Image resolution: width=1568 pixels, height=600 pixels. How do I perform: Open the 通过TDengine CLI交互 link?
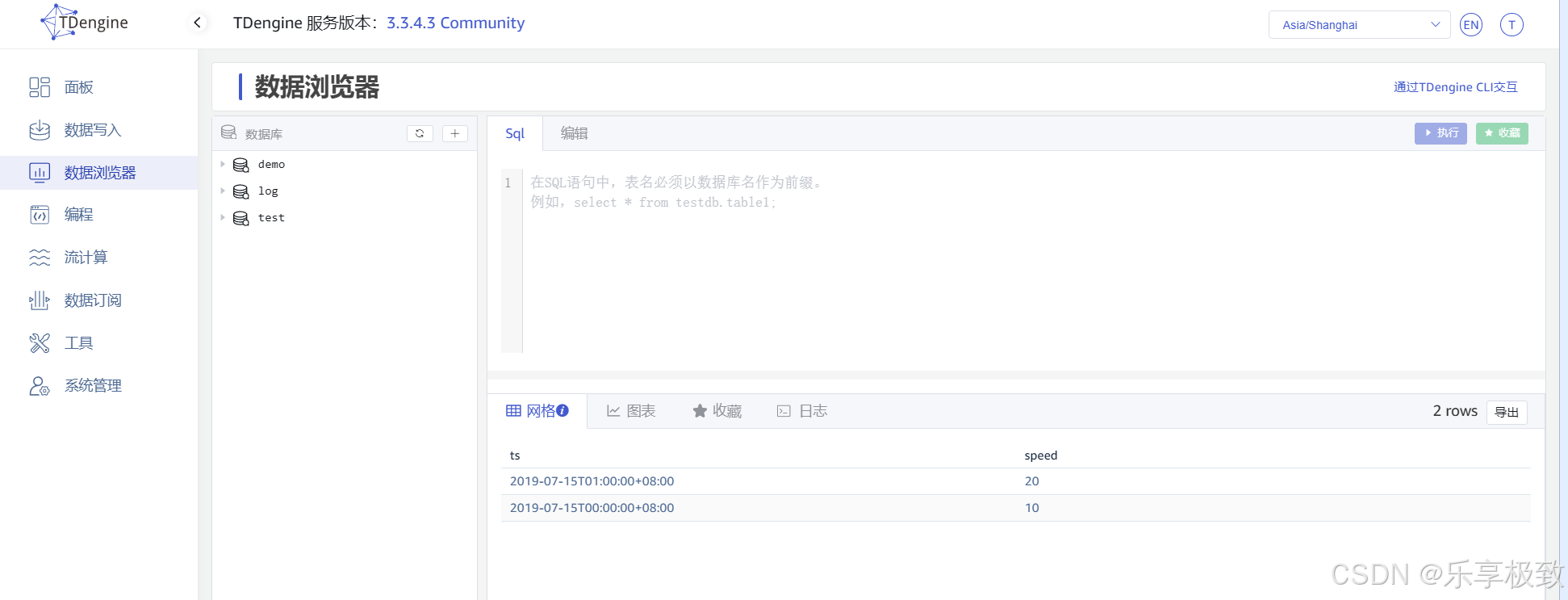1455,87
